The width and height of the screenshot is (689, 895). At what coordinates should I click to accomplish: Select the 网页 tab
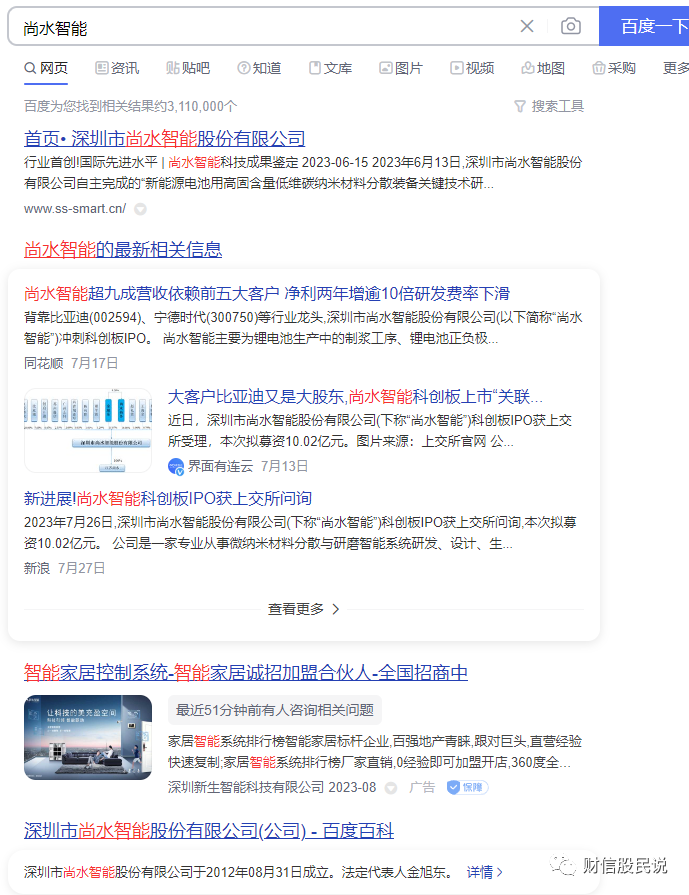(x=46, y=68)
